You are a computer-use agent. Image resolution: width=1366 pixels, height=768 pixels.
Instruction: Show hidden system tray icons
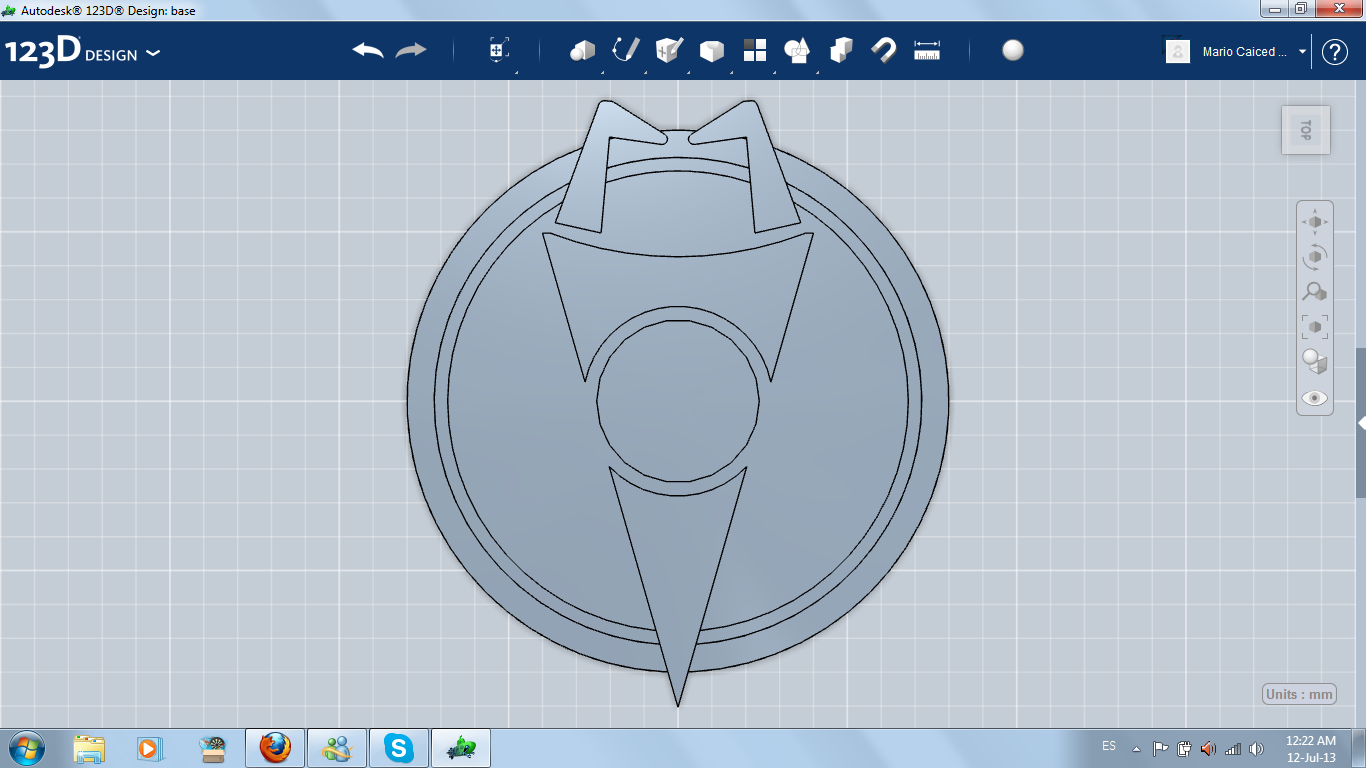(1136, 748)
